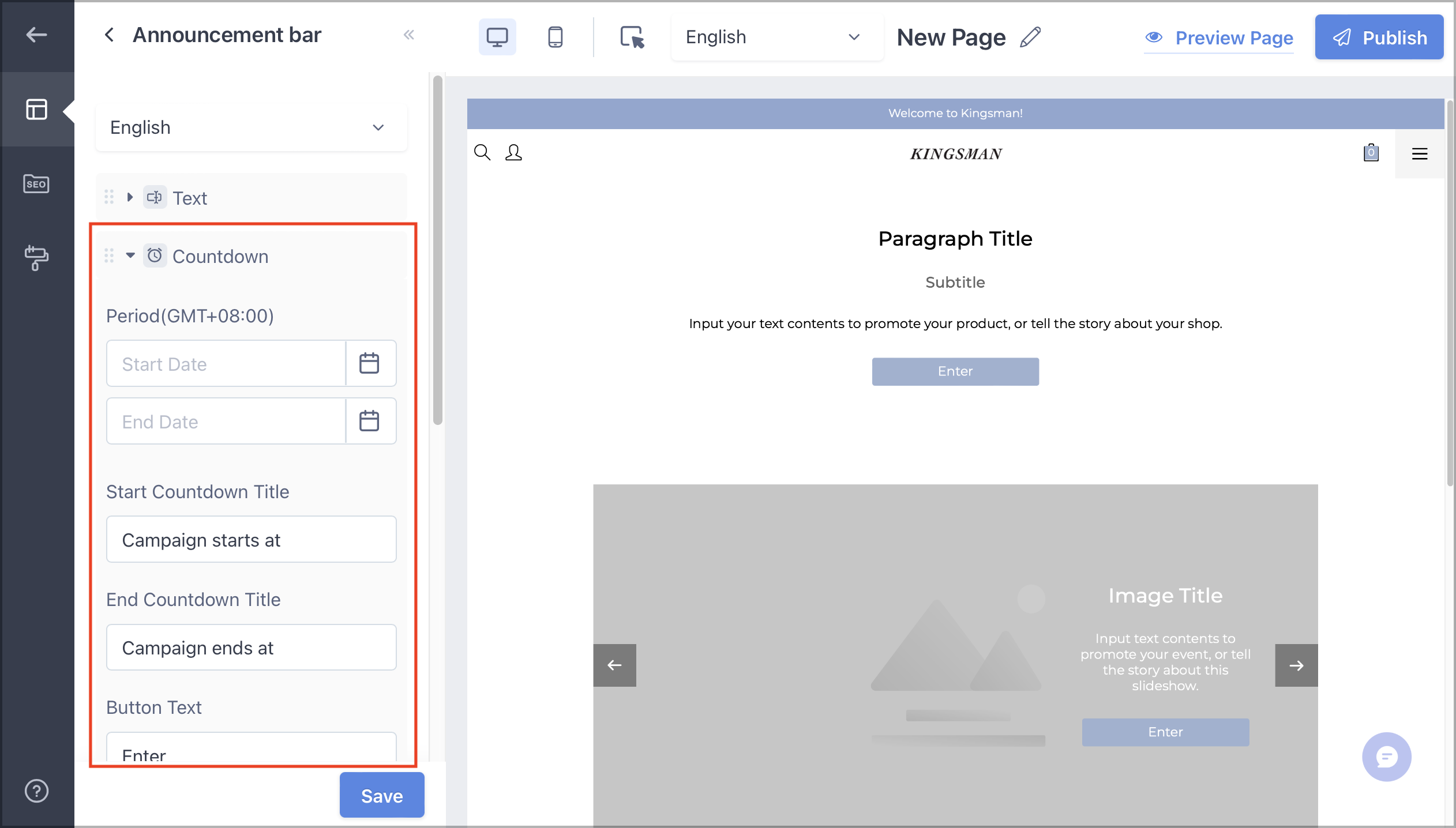Select the Image Title slideshow text
This screenshot has width=1456, height=828.
tap(1165, 596)
